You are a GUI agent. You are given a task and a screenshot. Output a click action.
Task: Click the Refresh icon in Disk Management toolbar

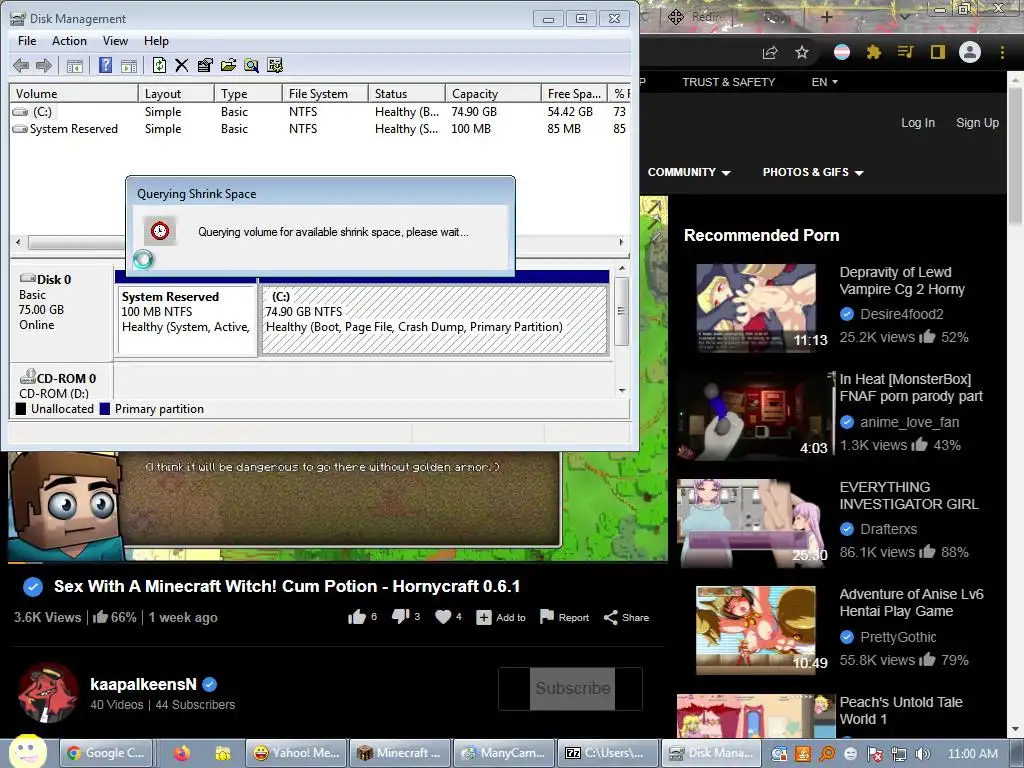pos(159,65)
